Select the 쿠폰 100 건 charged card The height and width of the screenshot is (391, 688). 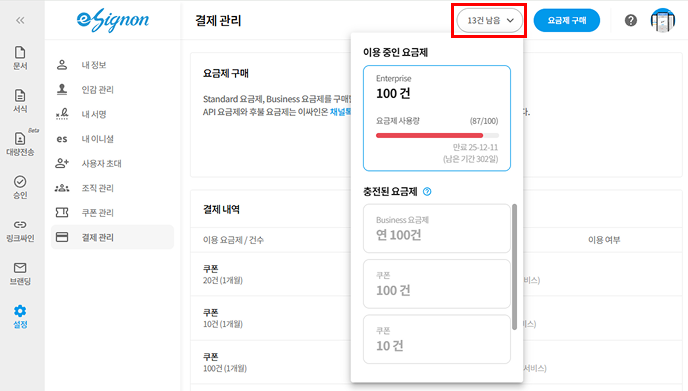[x=437, y=283]
